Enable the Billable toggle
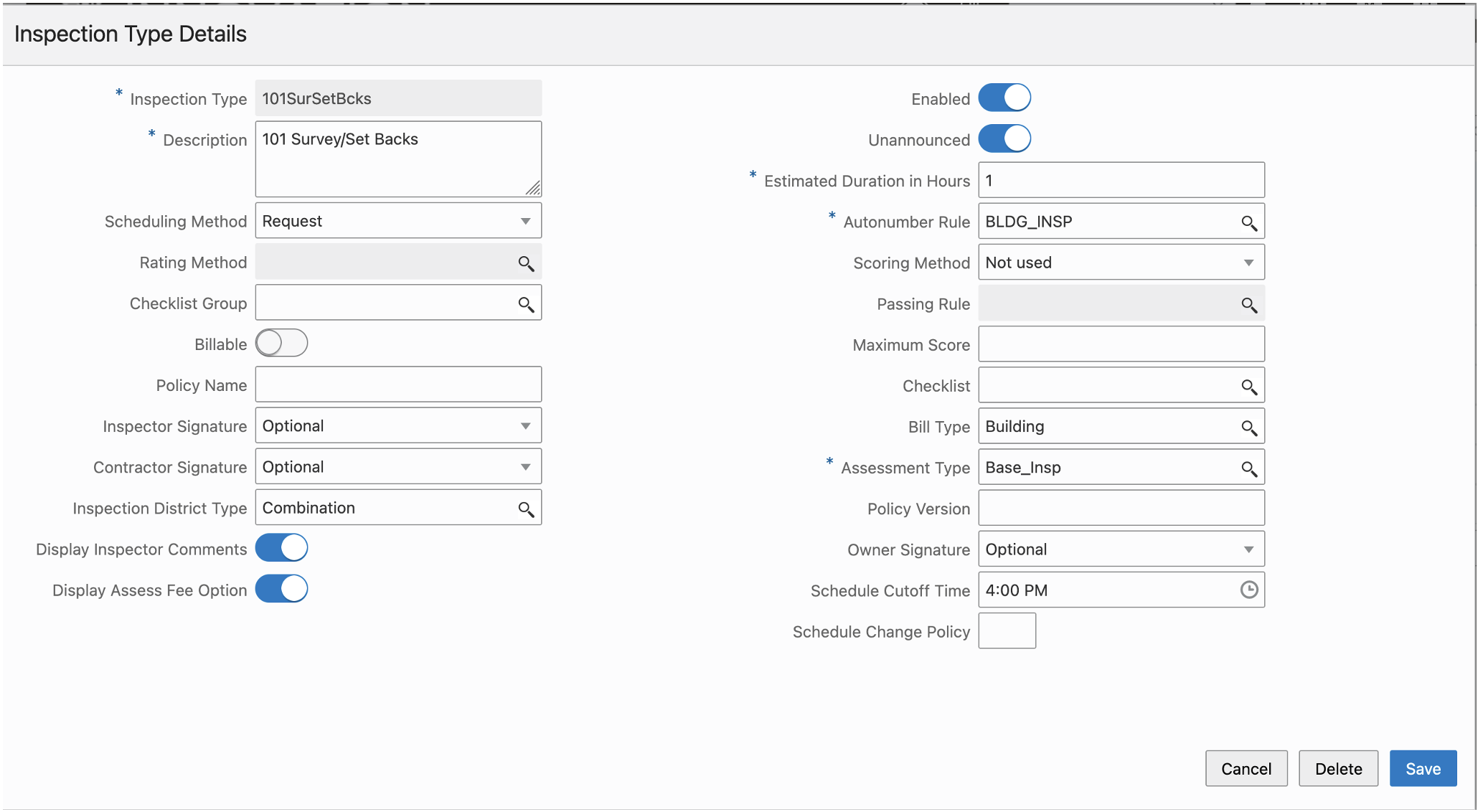This screenshot has width=1478, height=812. point(281,344)
